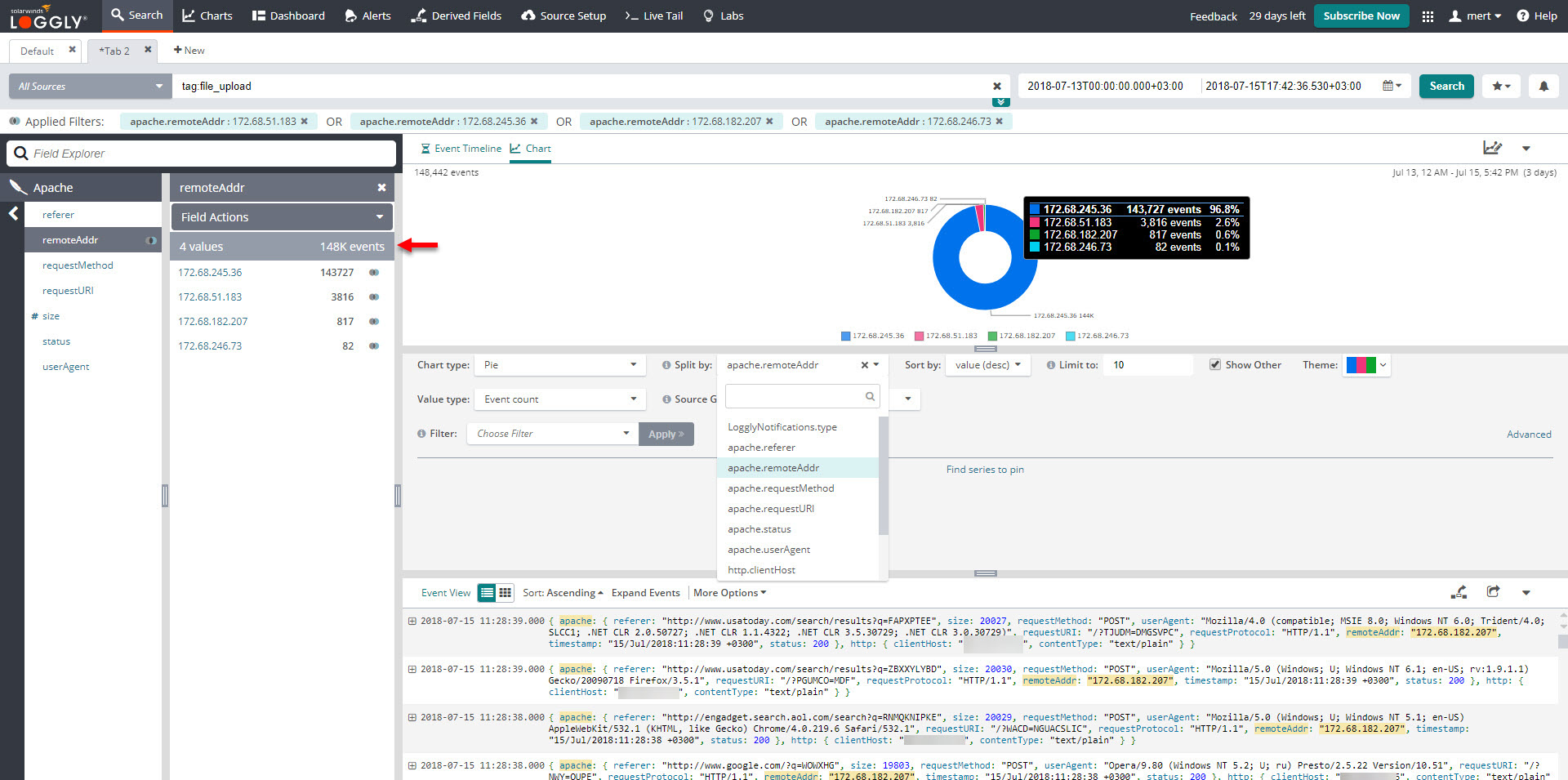The height and width of the screenshot is (780, 1568).
Task: Click search magnifier in Split by dropdown
Action: [870, 396]
